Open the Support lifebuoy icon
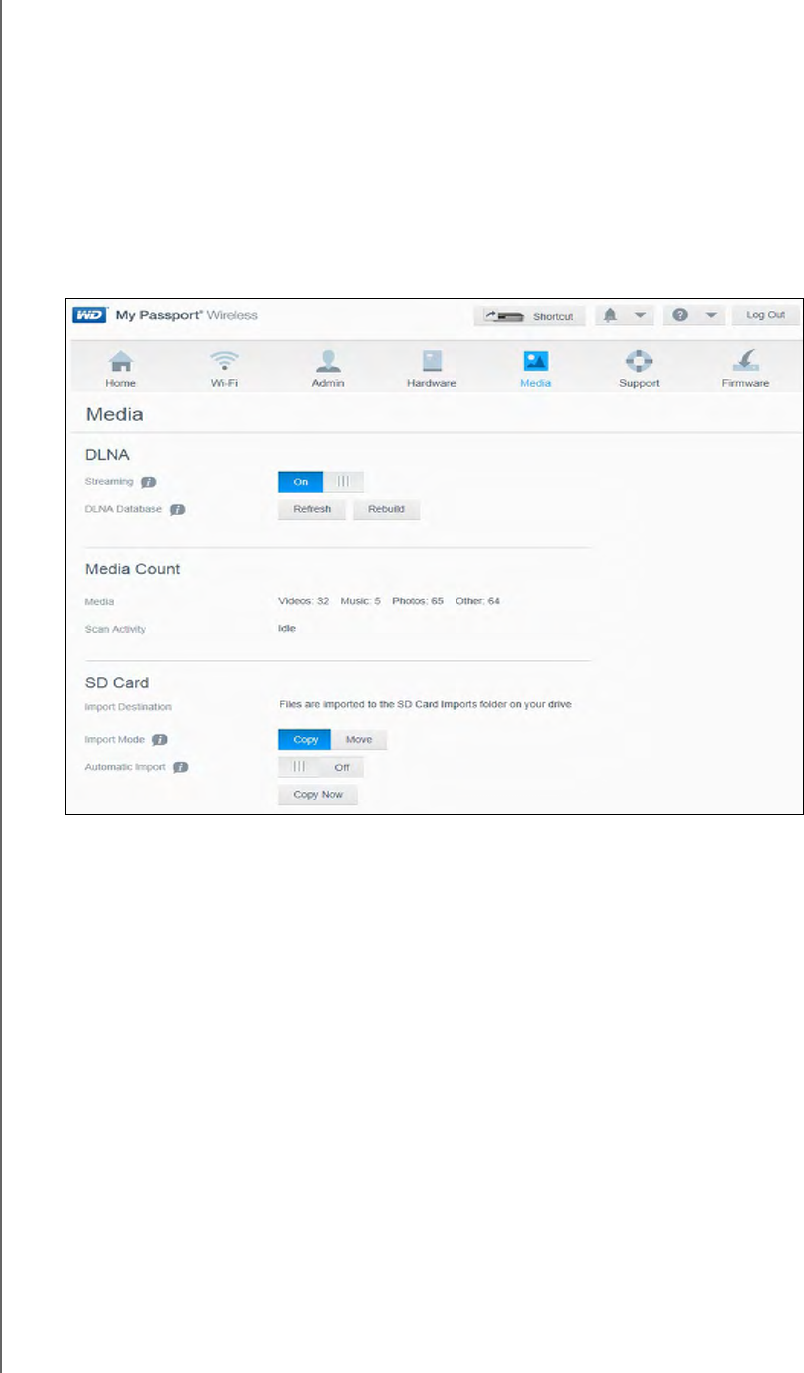The height and width of the screenshot is (1373, 804). (639, 360)
